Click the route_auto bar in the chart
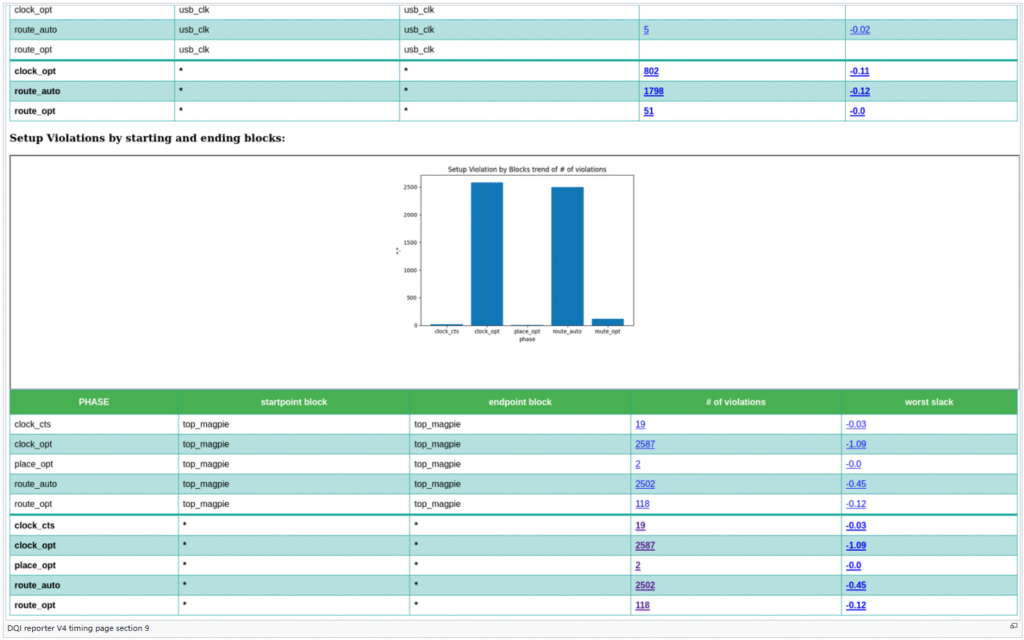Image resolution: width=1024 pixels, height=640 pixels. pyautogui.click(x=567, y=256)
